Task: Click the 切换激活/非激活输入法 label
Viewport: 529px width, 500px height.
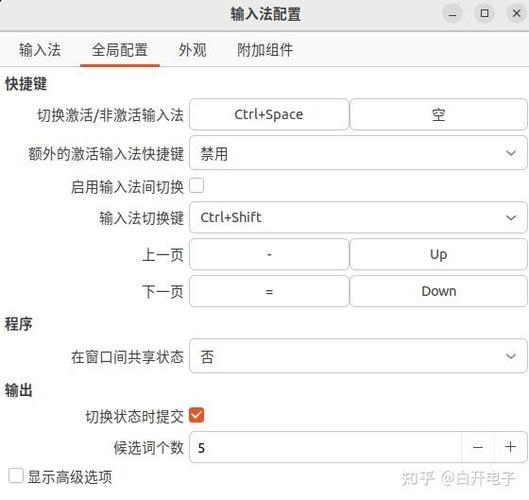Action: [x=110, y=115]
